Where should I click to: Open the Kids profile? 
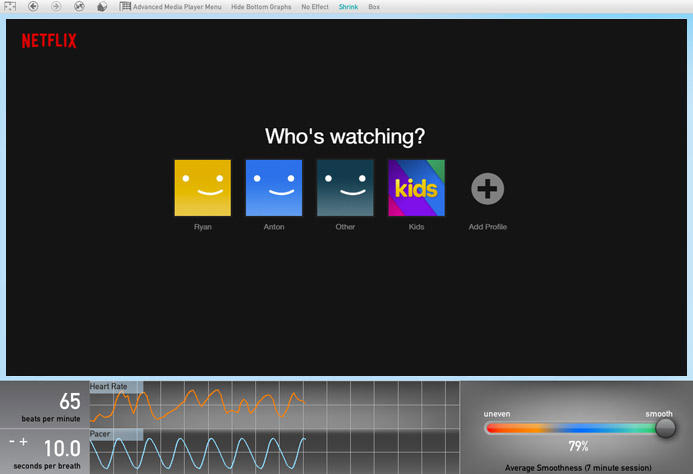click(416, 188)
